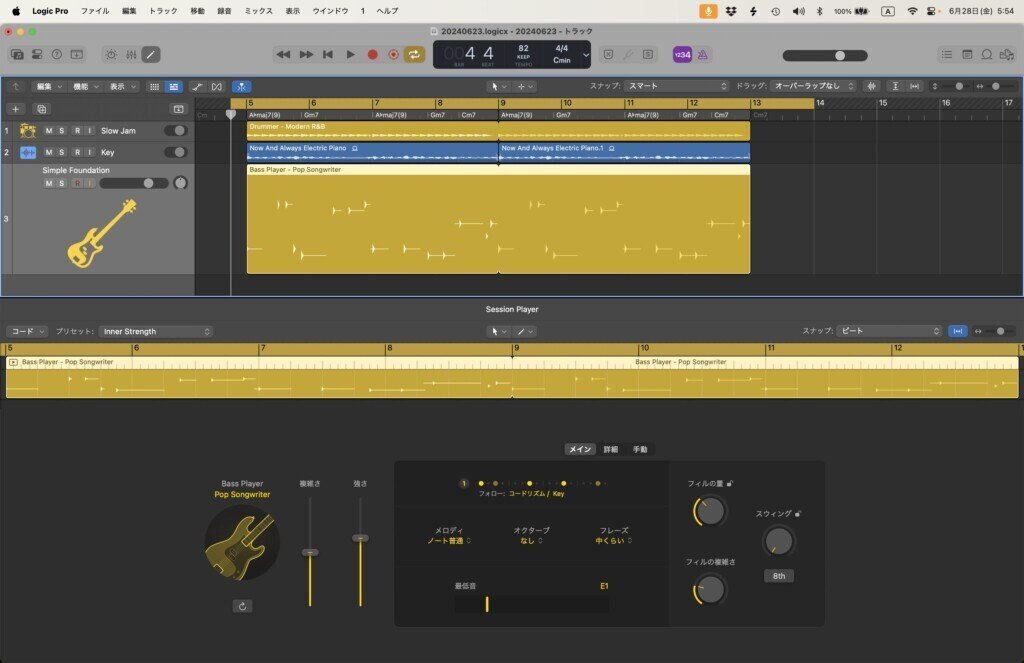
Task: Open the 表示 menu in tracks area
Action: (x=122, y=87)
